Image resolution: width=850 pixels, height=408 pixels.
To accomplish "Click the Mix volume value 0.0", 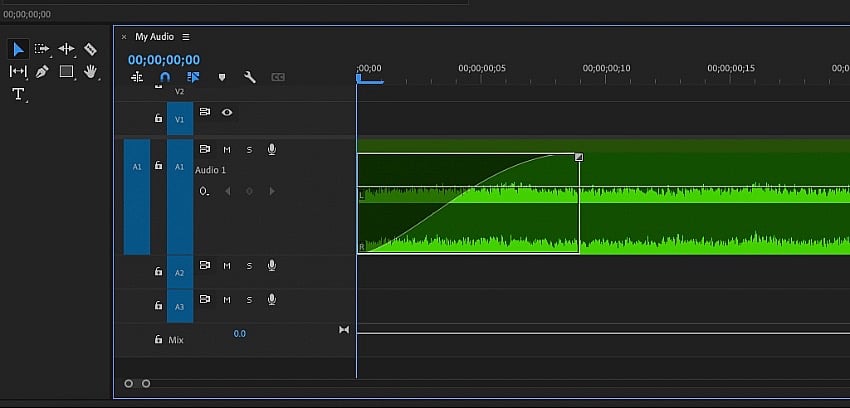I will tap(240, 334).
